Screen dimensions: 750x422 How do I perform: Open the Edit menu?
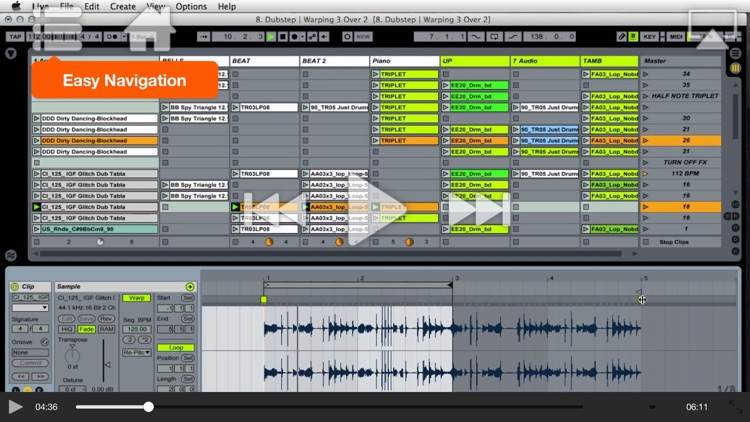tap(91, 7)
